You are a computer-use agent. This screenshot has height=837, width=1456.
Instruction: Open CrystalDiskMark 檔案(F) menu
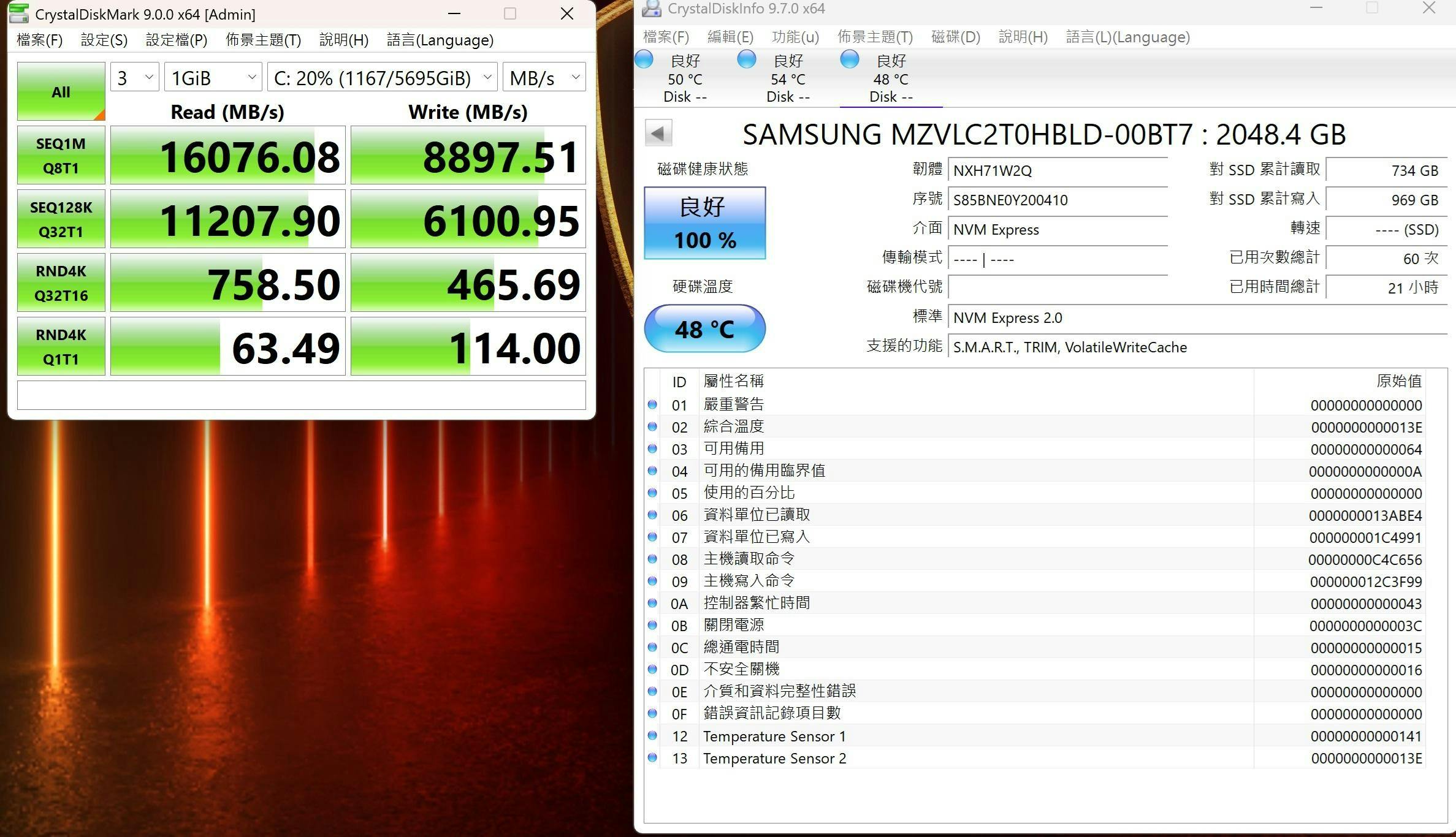tap(39, 40)
